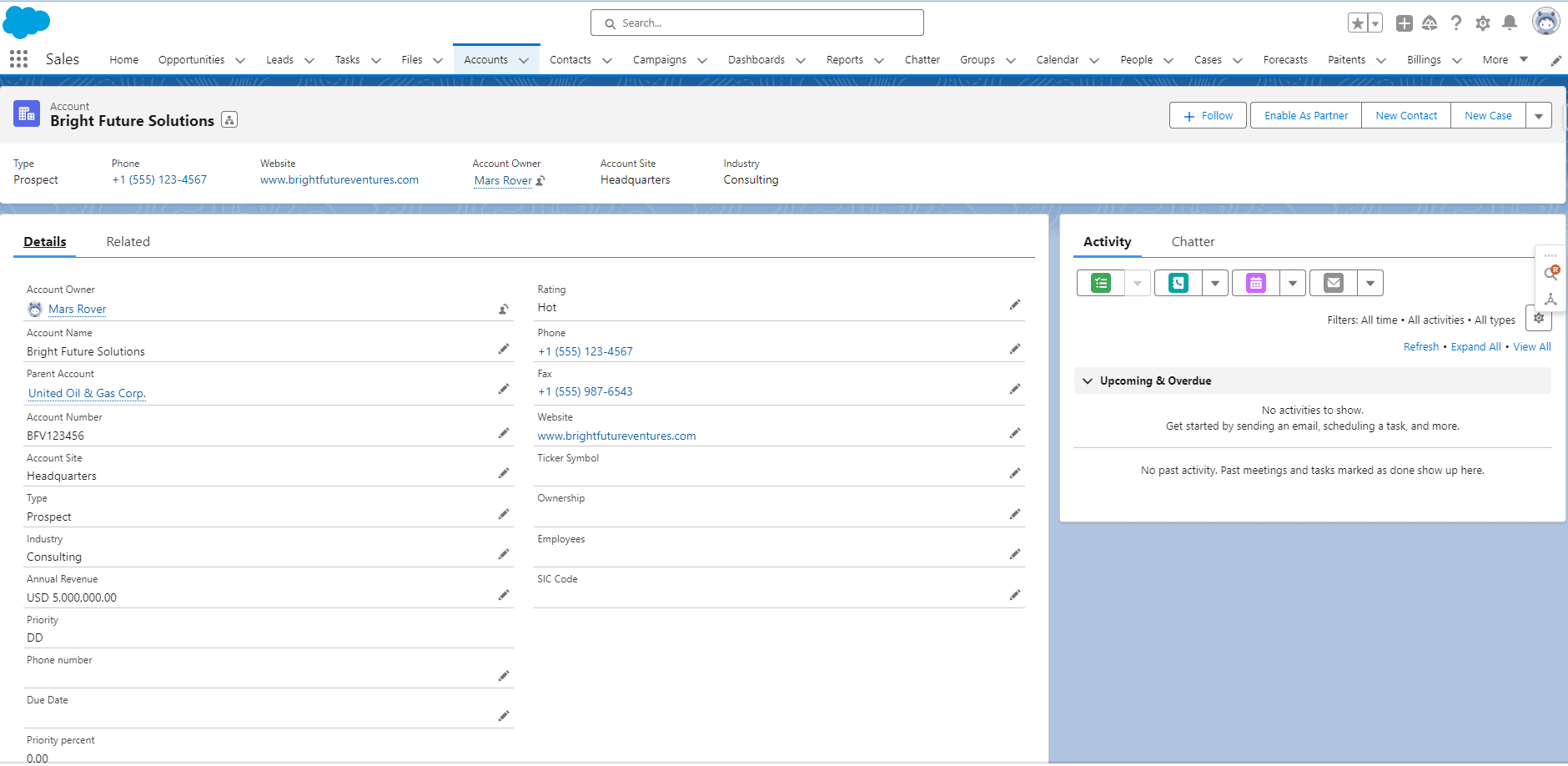Open Mars Rover owner link in details
Screen dimensions: 1568x766
[x=77, y=309]
